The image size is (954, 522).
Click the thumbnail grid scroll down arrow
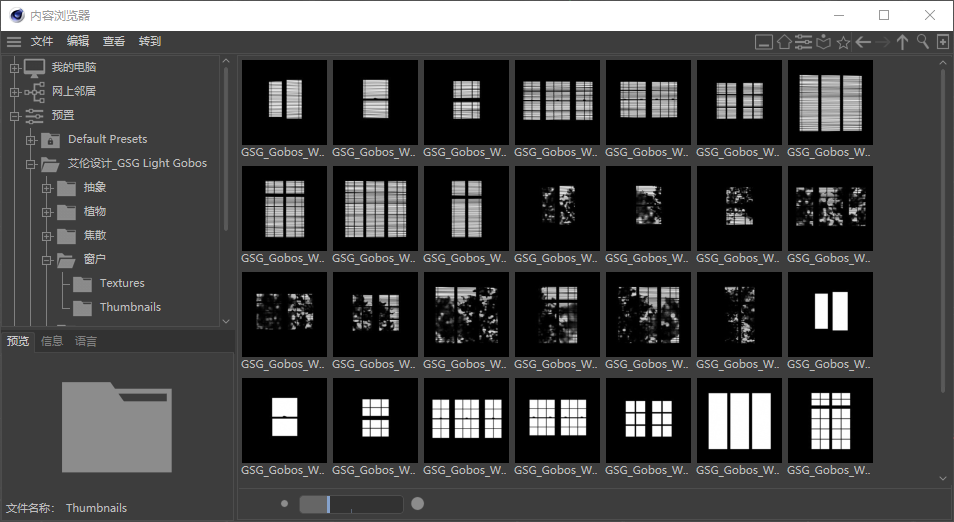pos(943,479)
